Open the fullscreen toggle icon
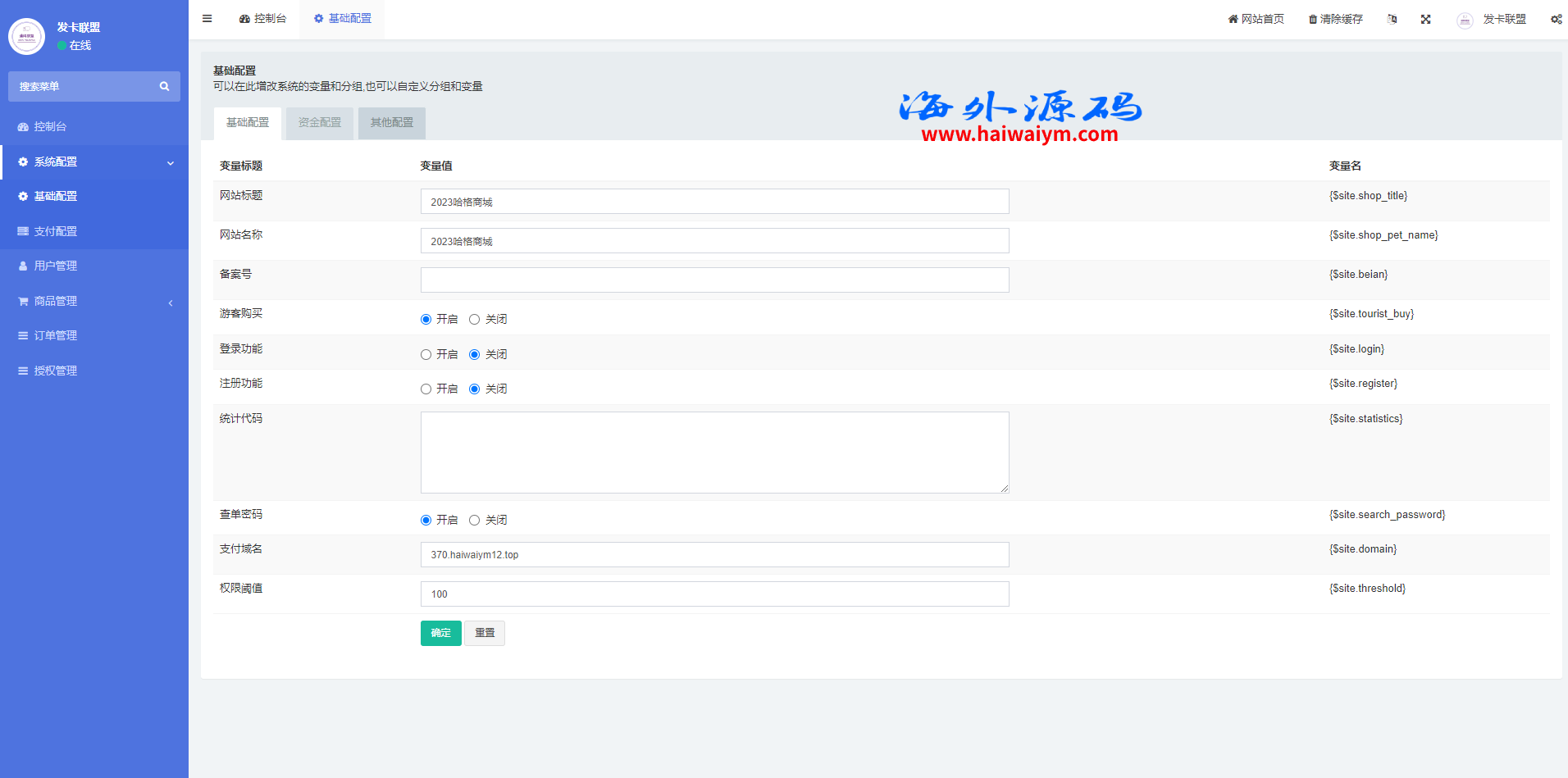 pos(1426,19)
